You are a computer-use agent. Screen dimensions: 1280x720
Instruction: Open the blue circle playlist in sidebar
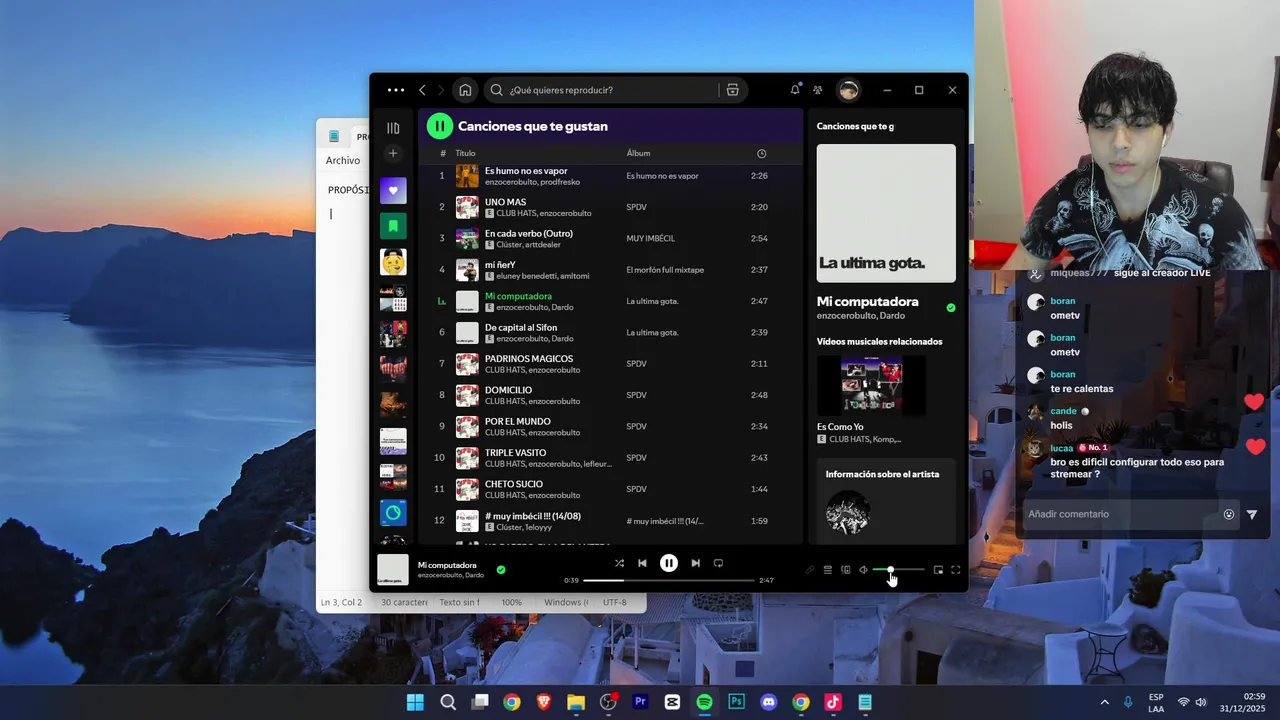(x=393, y=513)
